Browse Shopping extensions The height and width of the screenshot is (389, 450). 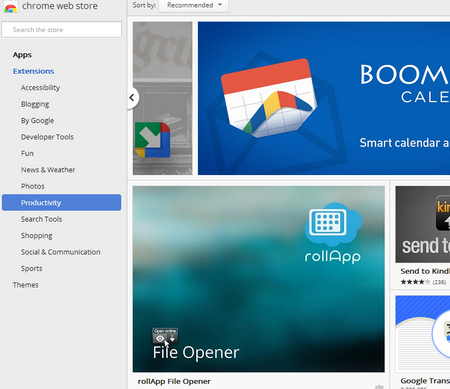[x=37, y=235]
